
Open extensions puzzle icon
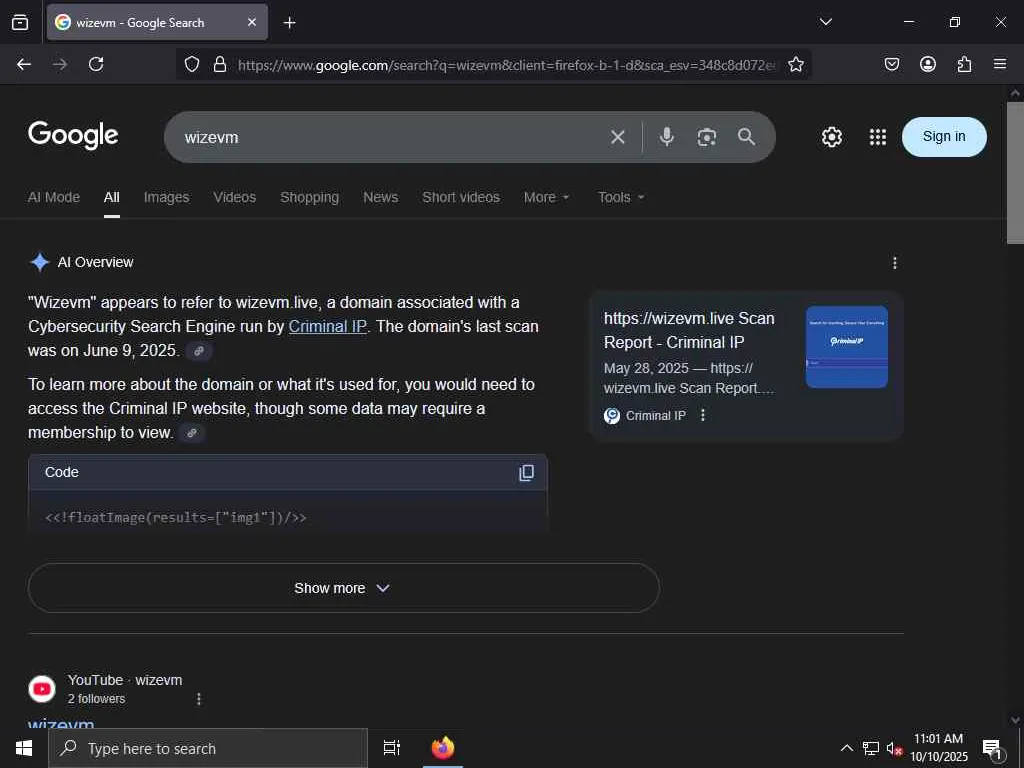964,64
